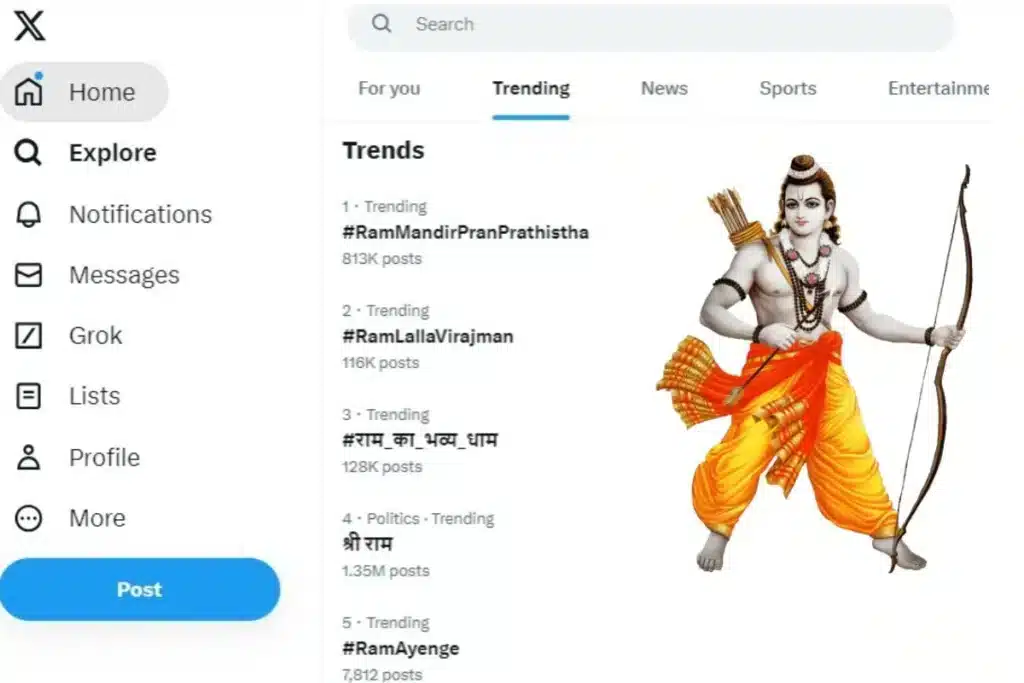
Task: Switch to the Sports tab
Action: tap(788, 89)
